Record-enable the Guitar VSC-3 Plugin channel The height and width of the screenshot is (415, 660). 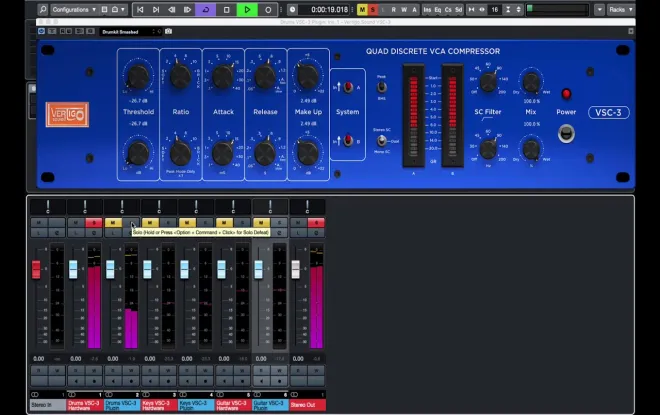[279, 381]
